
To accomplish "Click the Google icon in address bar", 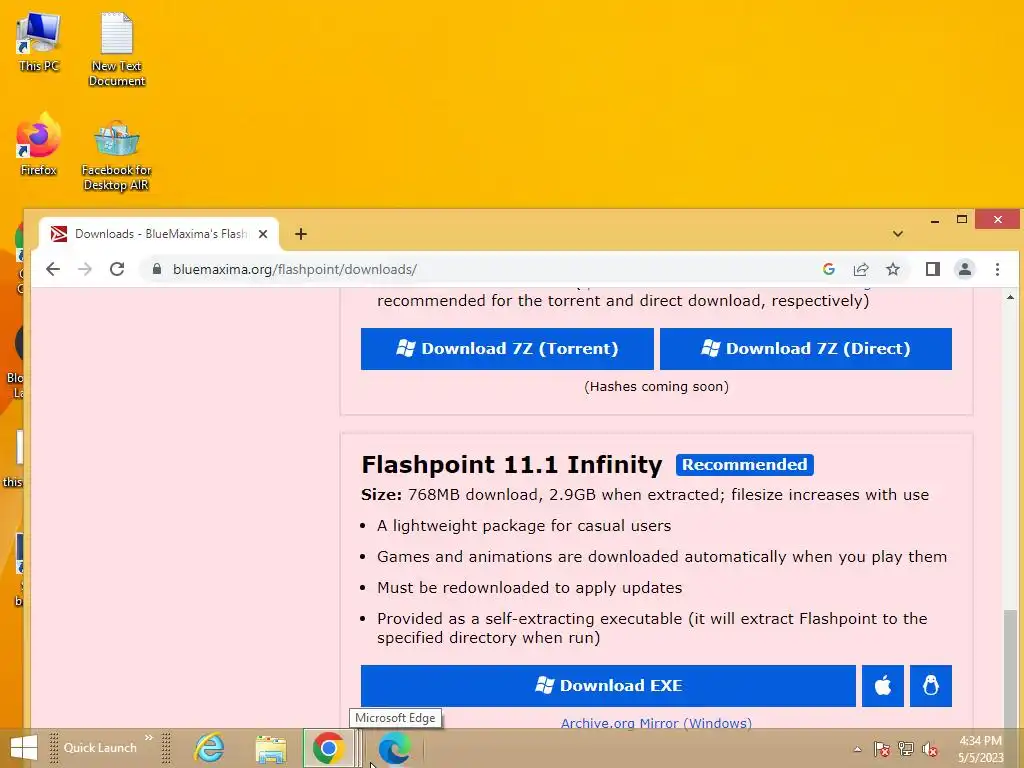I will coord(829,269).
